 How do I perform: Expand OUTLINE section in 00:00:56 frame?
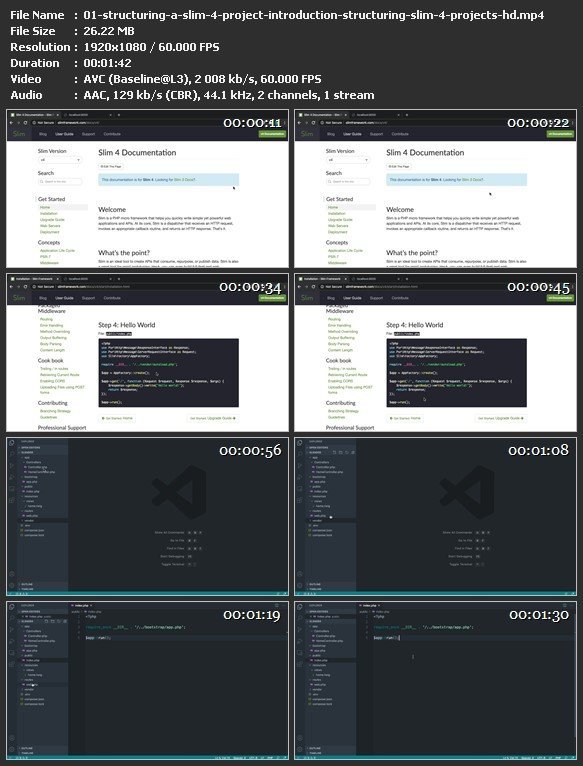point(27,584)
